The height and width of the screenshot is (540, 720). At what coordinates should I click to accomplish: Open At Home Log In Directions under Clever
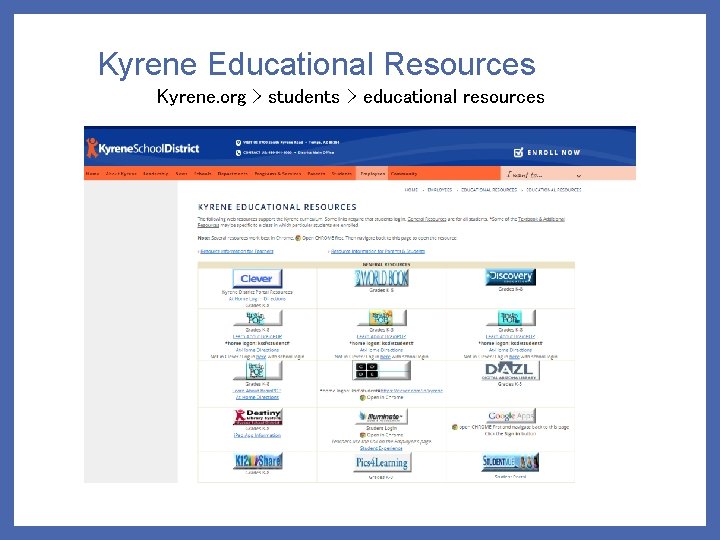point(257,299)
